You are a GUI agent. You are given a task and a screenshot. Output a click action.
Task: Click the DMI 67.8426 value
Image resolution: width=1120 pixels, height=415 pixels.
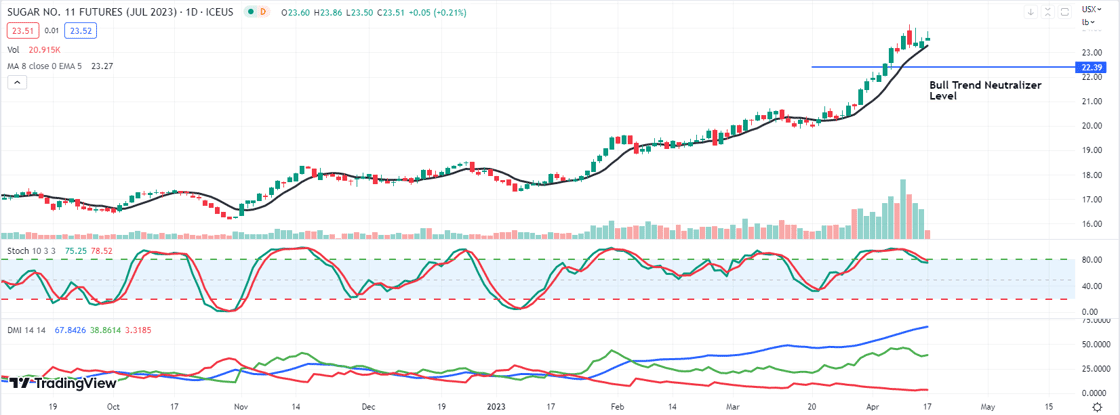70,330
